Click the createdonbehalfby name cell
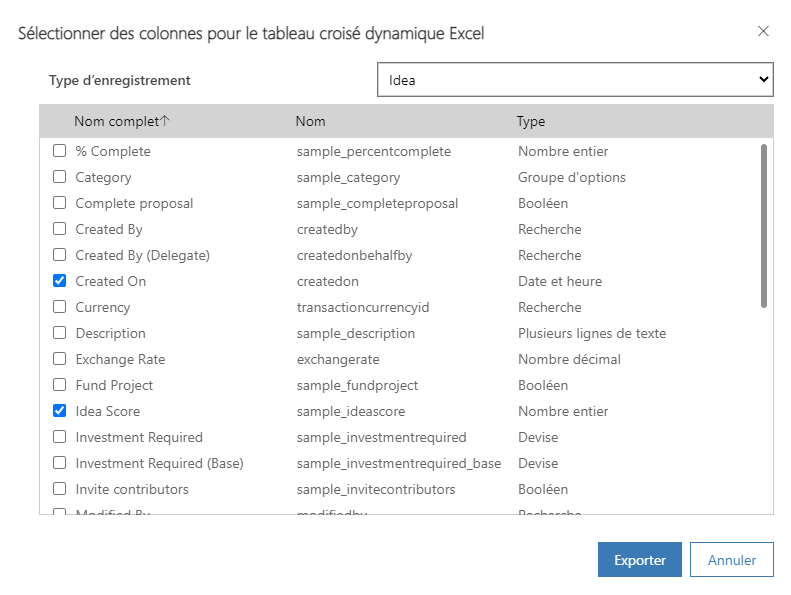 pos(355,255)
